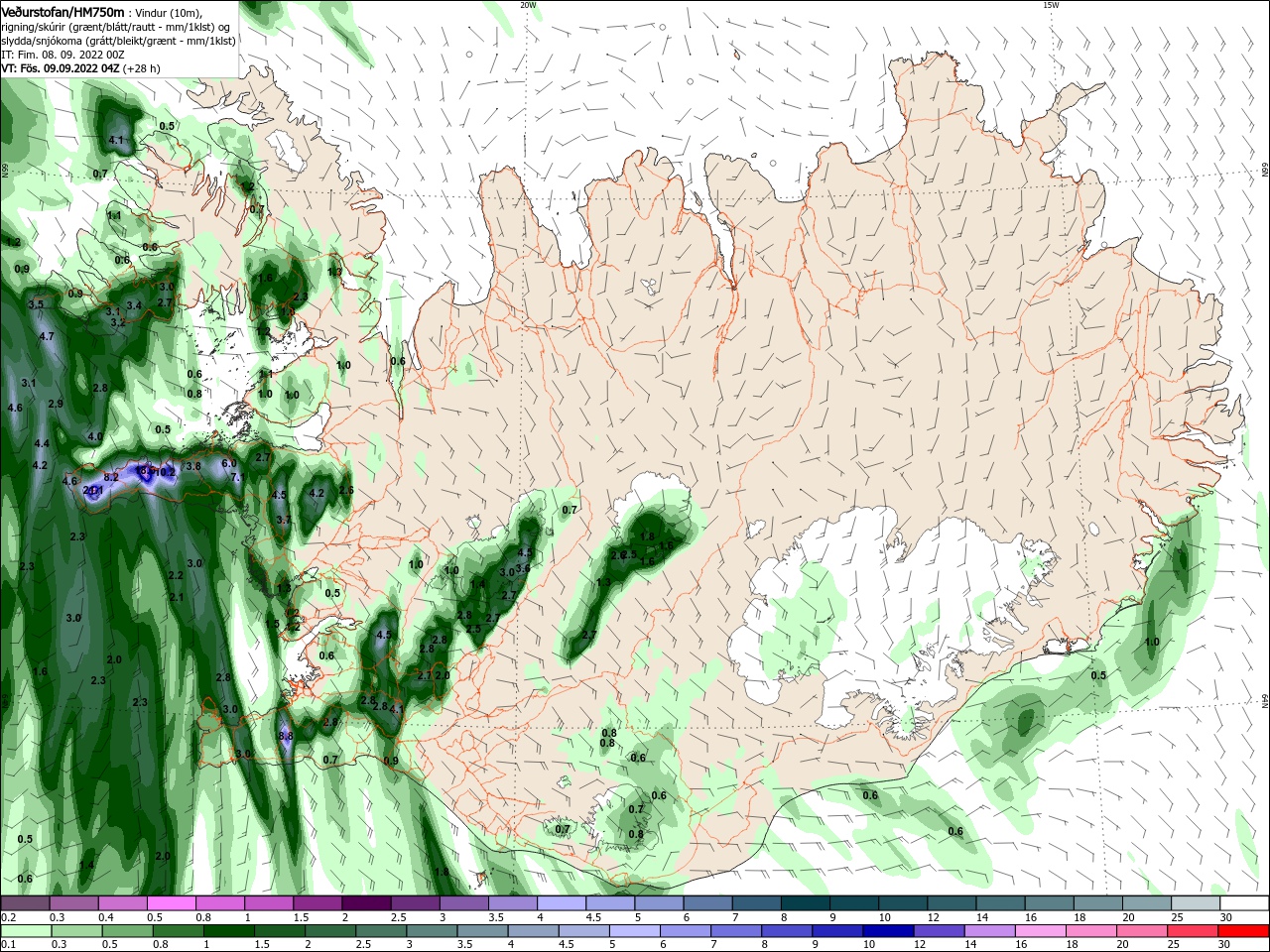Click the pale green 0.1 mm rain legend swatch
Image resolution: width=1270 pixels, height=952 pixels.
[x=25, y=931]
